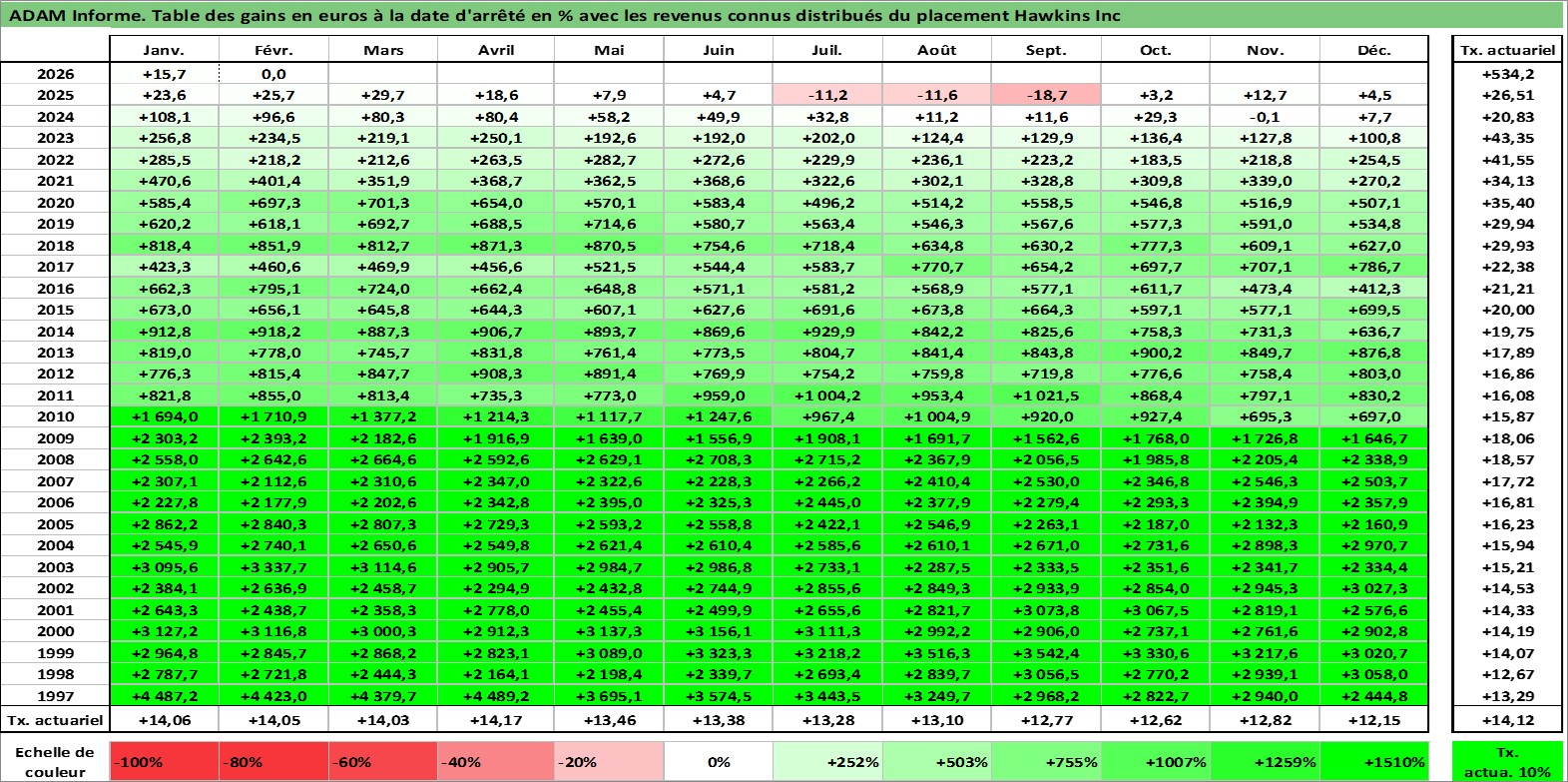1568x782 pixels.
Task: Click the red '-11,6' cell for August 2025
Action: 937,95
